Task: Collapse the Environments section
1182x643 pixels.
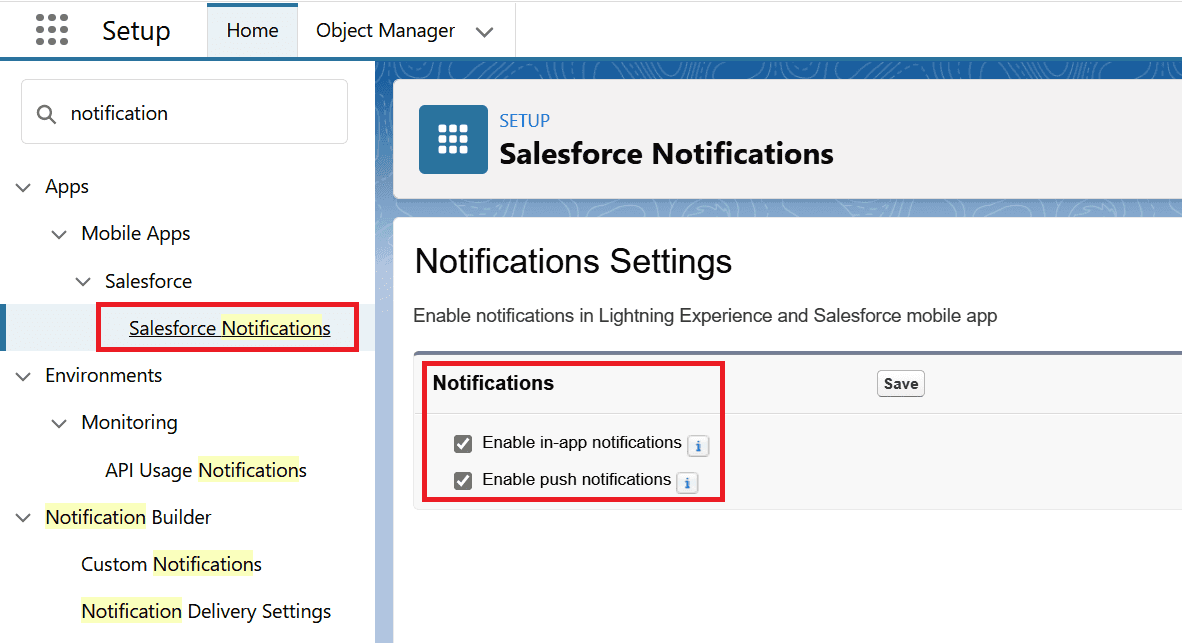Action: point(23,376)
